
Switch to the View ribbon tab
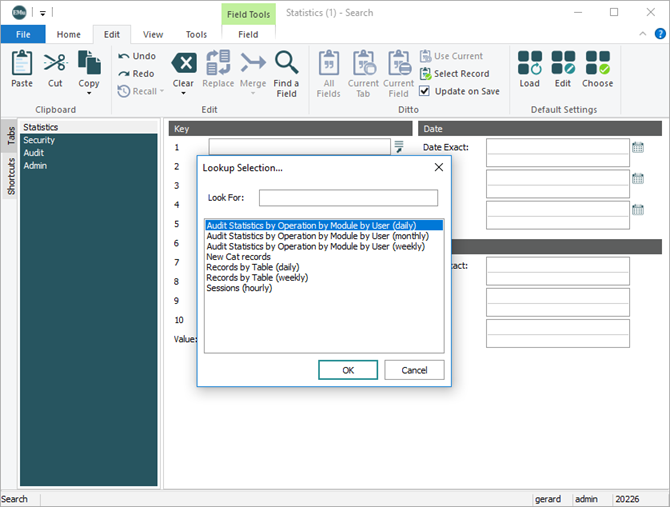[x=153, y=34]
